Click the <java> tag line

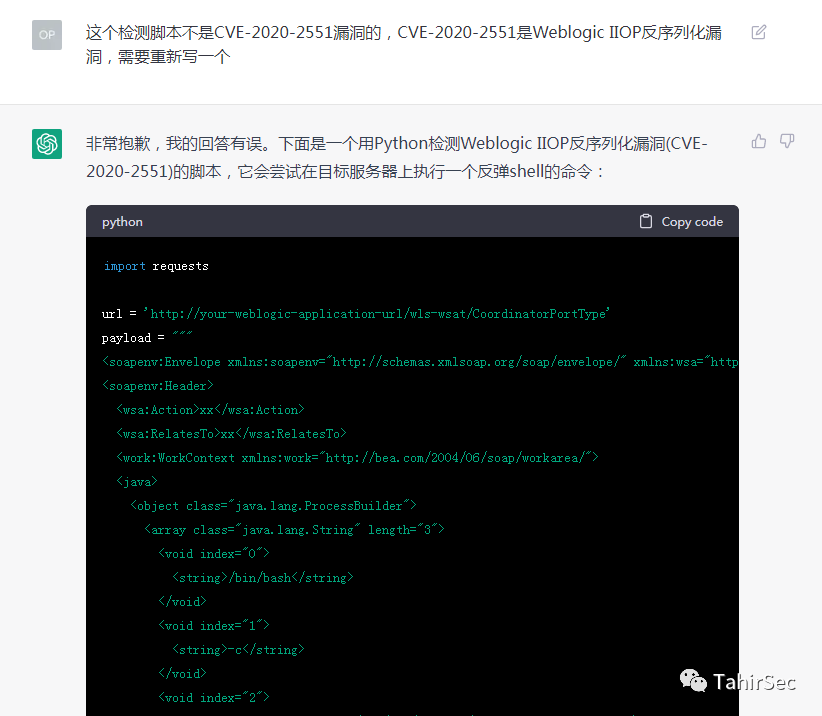(137, 482)
